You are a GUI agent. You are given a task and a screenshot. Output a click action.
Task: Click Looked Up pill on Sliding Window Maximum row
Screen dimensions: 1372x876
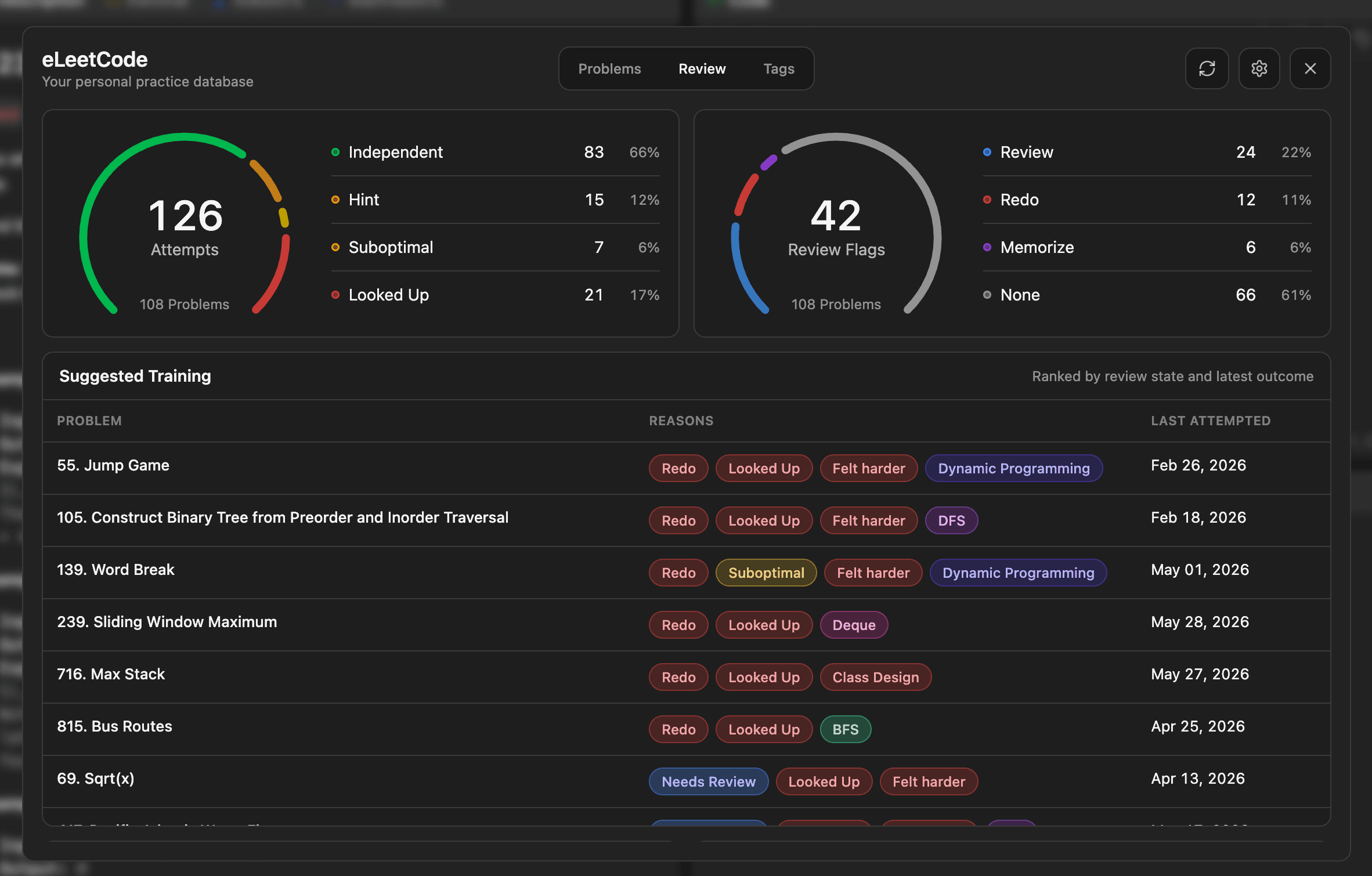[764, 625]
